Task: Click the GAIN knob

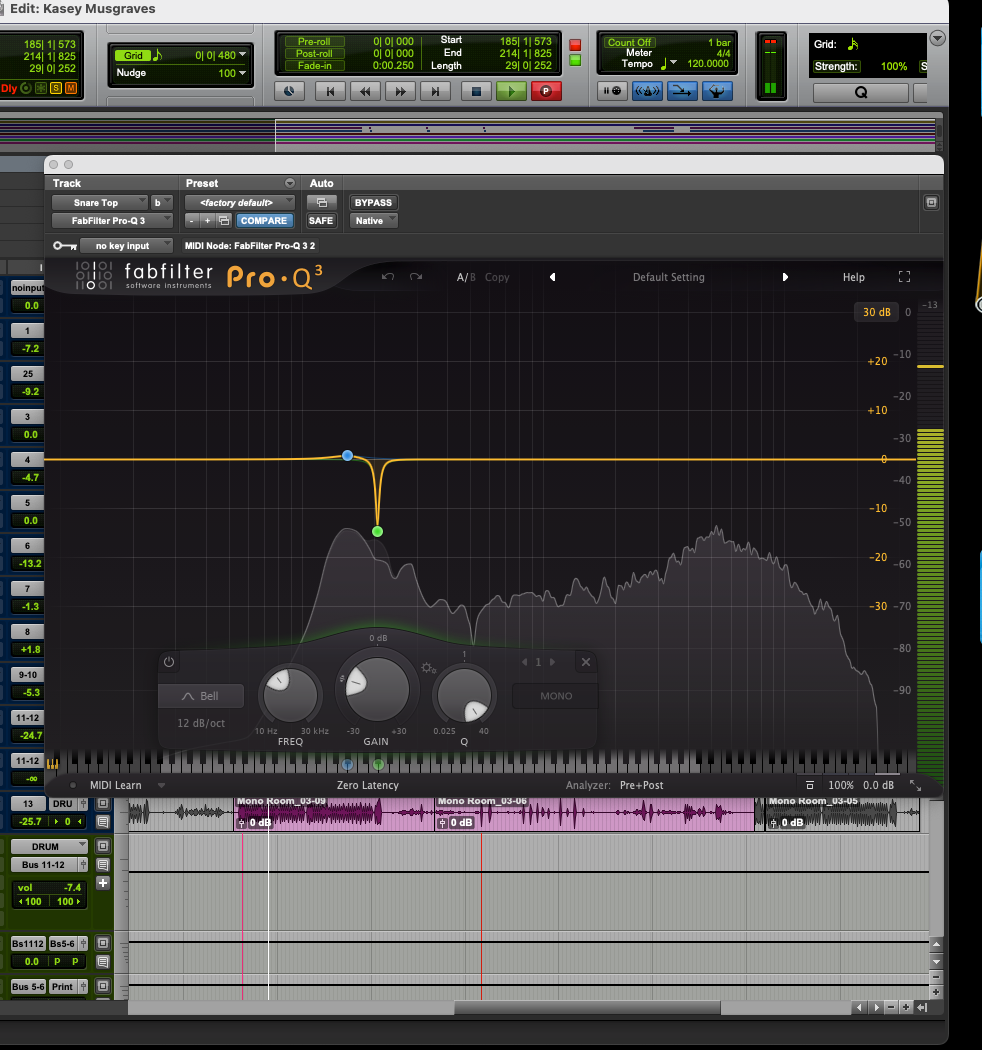Action: pyautogui.click(x=376, y=689)
